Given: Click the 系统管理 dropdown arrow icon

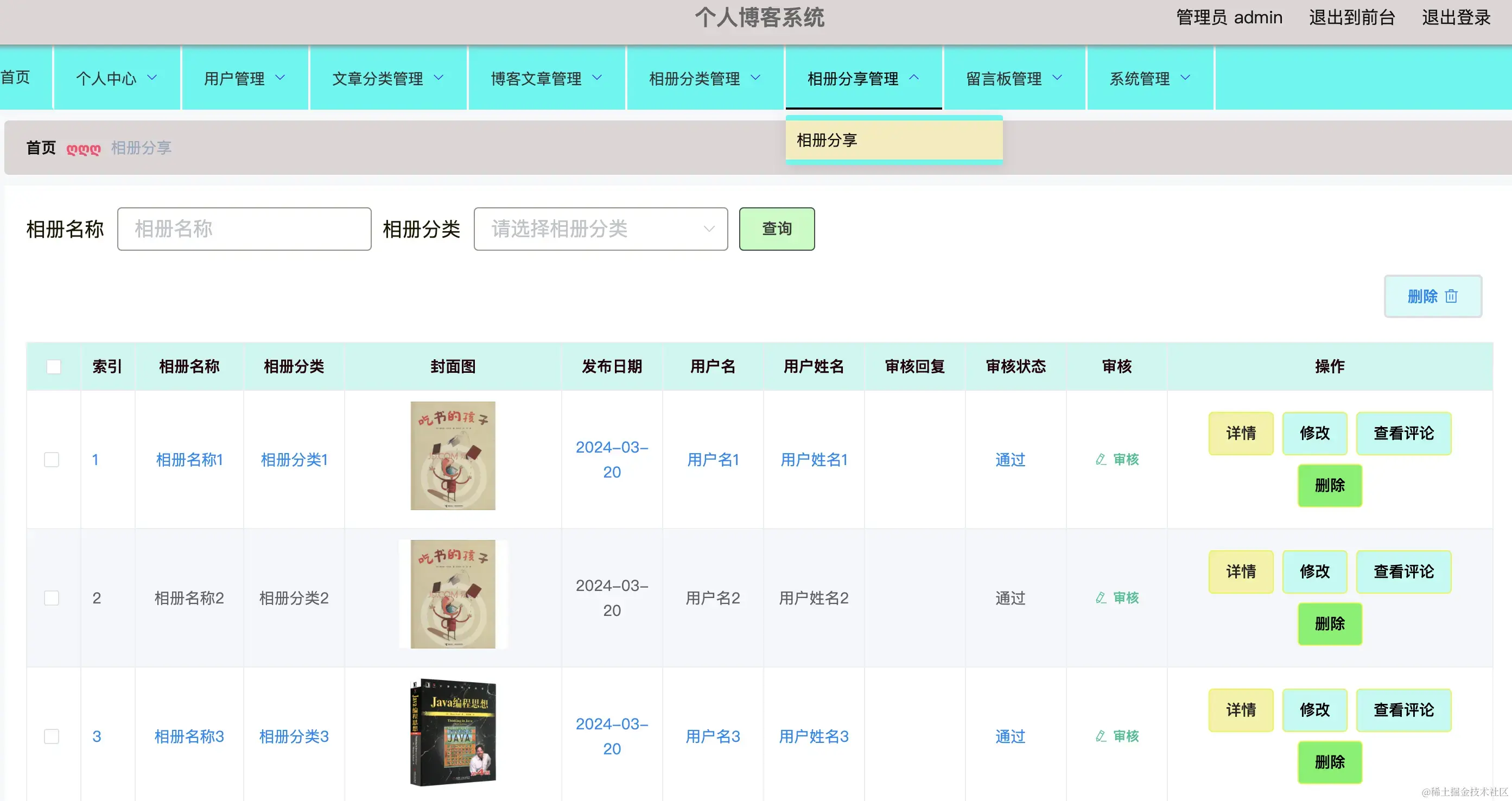Looking at the screenshot, I should tap(1186, 78).
